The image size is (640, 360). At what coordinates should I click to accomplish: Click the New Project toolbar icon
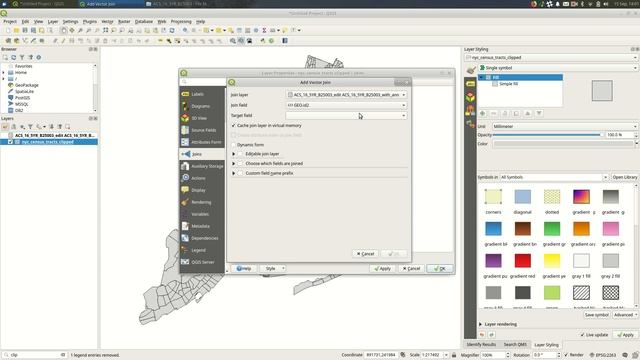(x=8, y=30)
